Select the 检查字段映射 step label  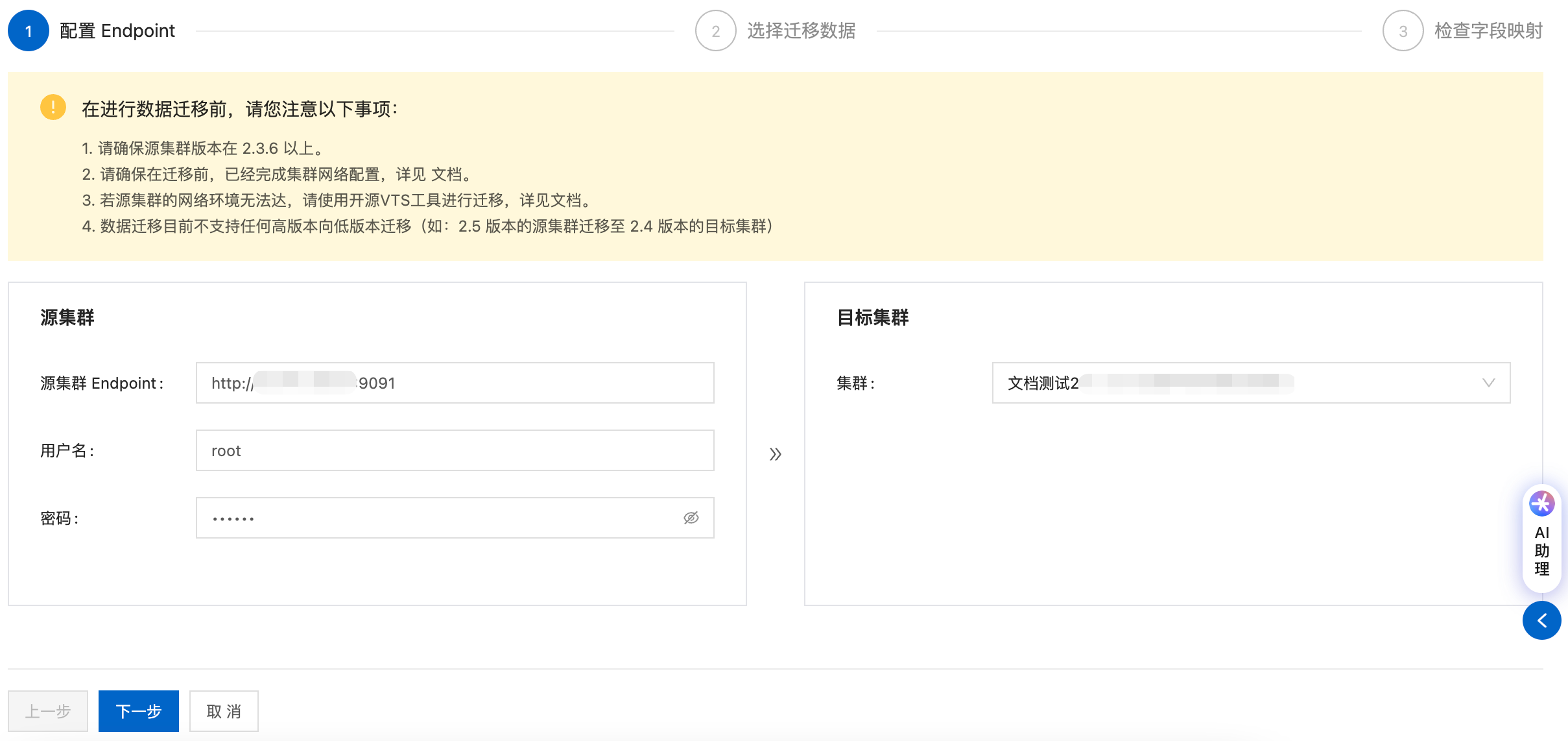[1488, 30]
